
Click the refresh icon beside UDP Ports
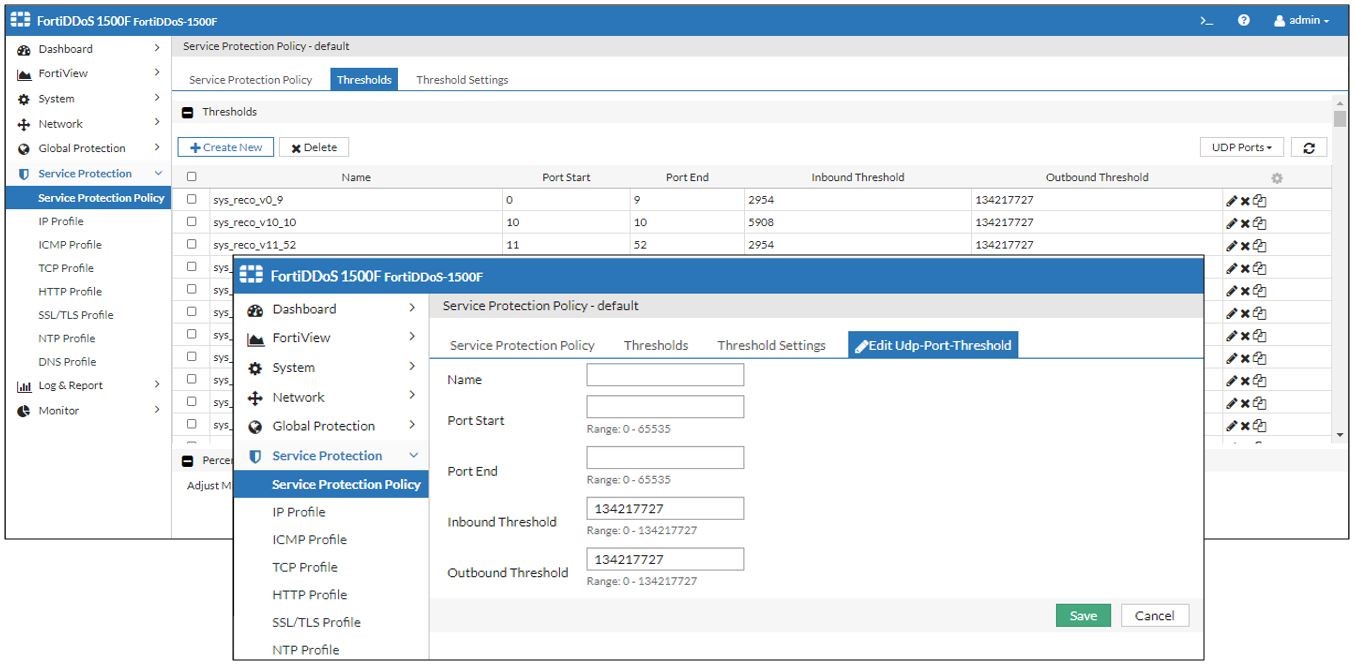1308,147
